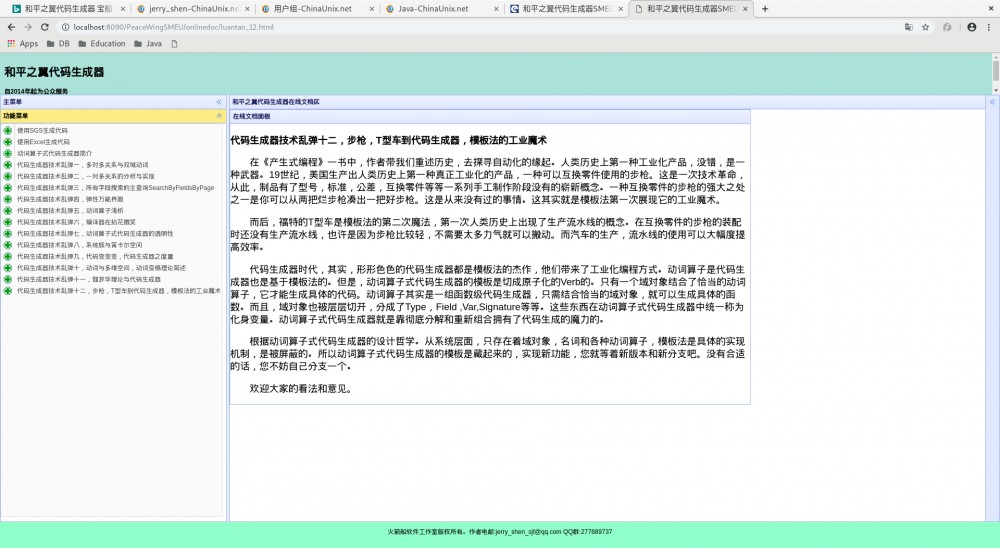
Task: Close the Java-ChinaUnix.net tab
Action: pos(497,9)
